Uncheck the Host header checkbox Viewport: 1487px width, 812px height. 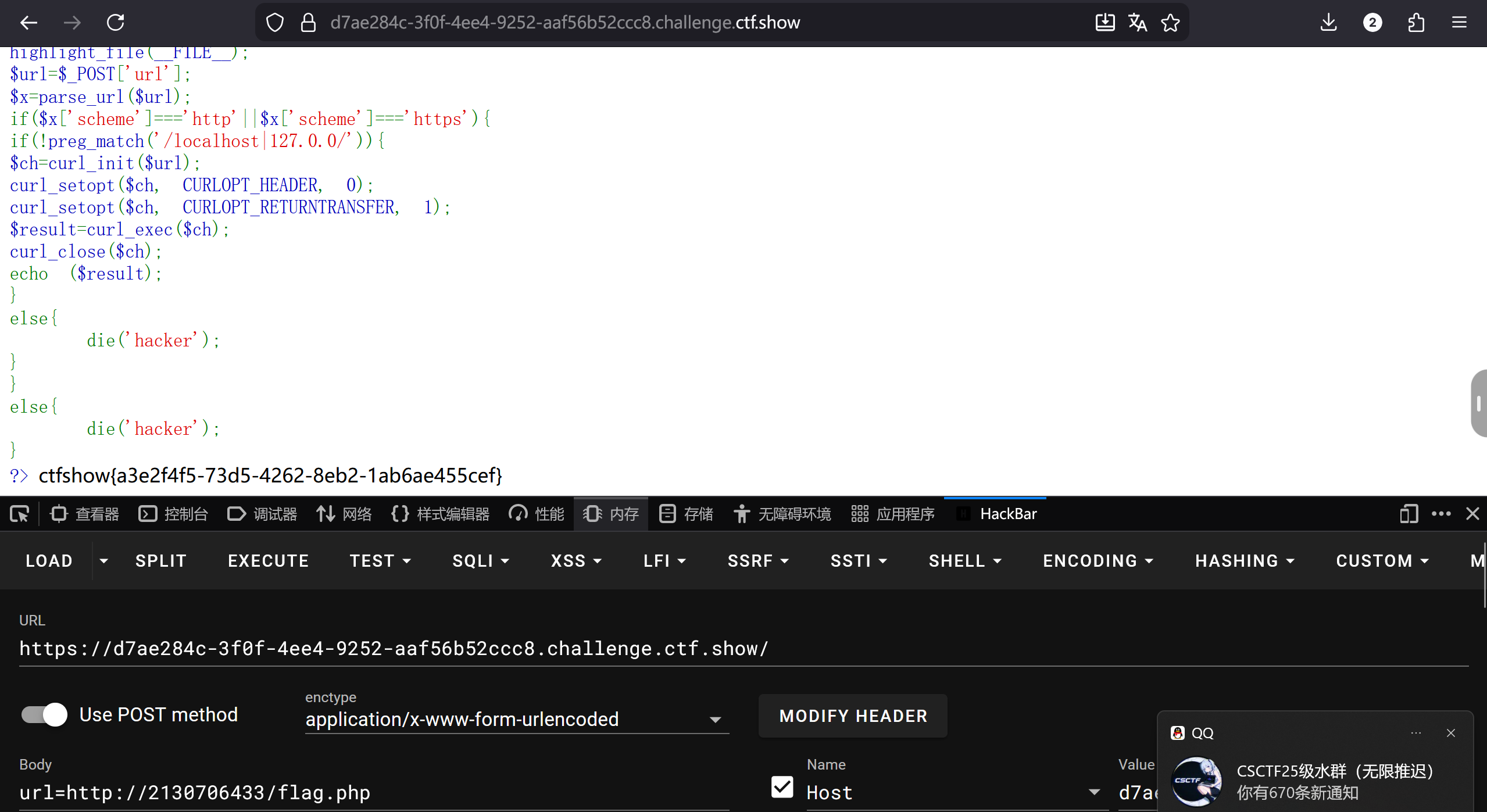point(782,787)
